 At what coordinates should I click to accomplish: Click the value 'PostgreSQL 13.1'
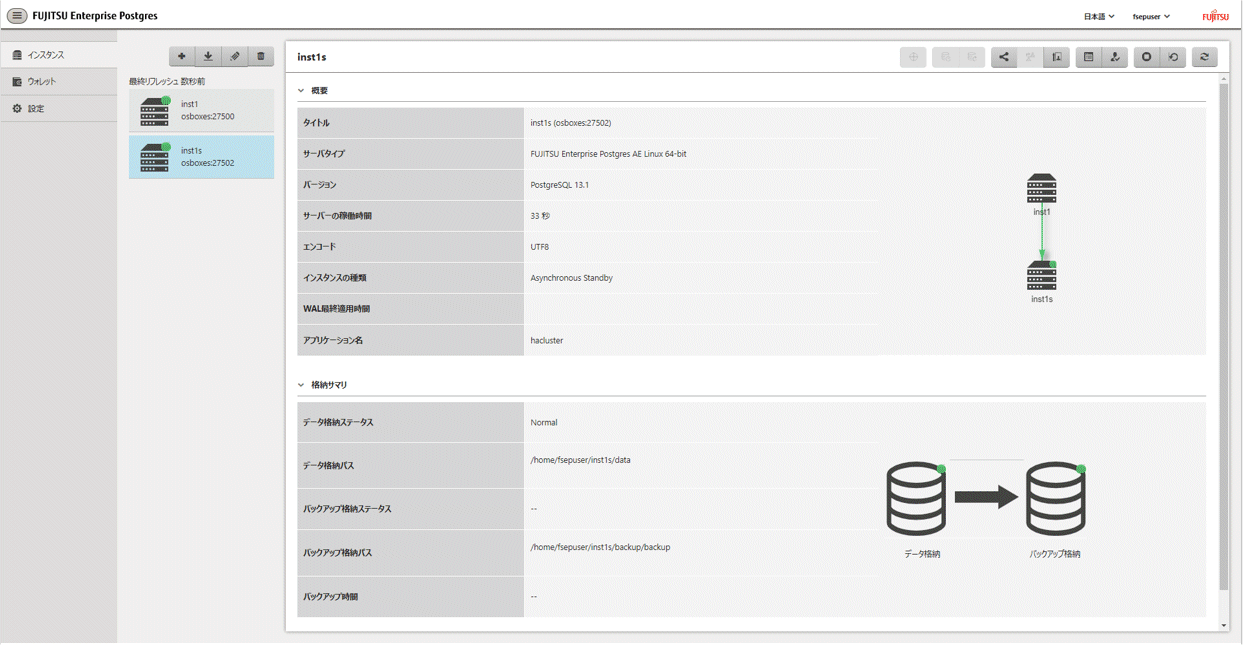pos(560,185)
